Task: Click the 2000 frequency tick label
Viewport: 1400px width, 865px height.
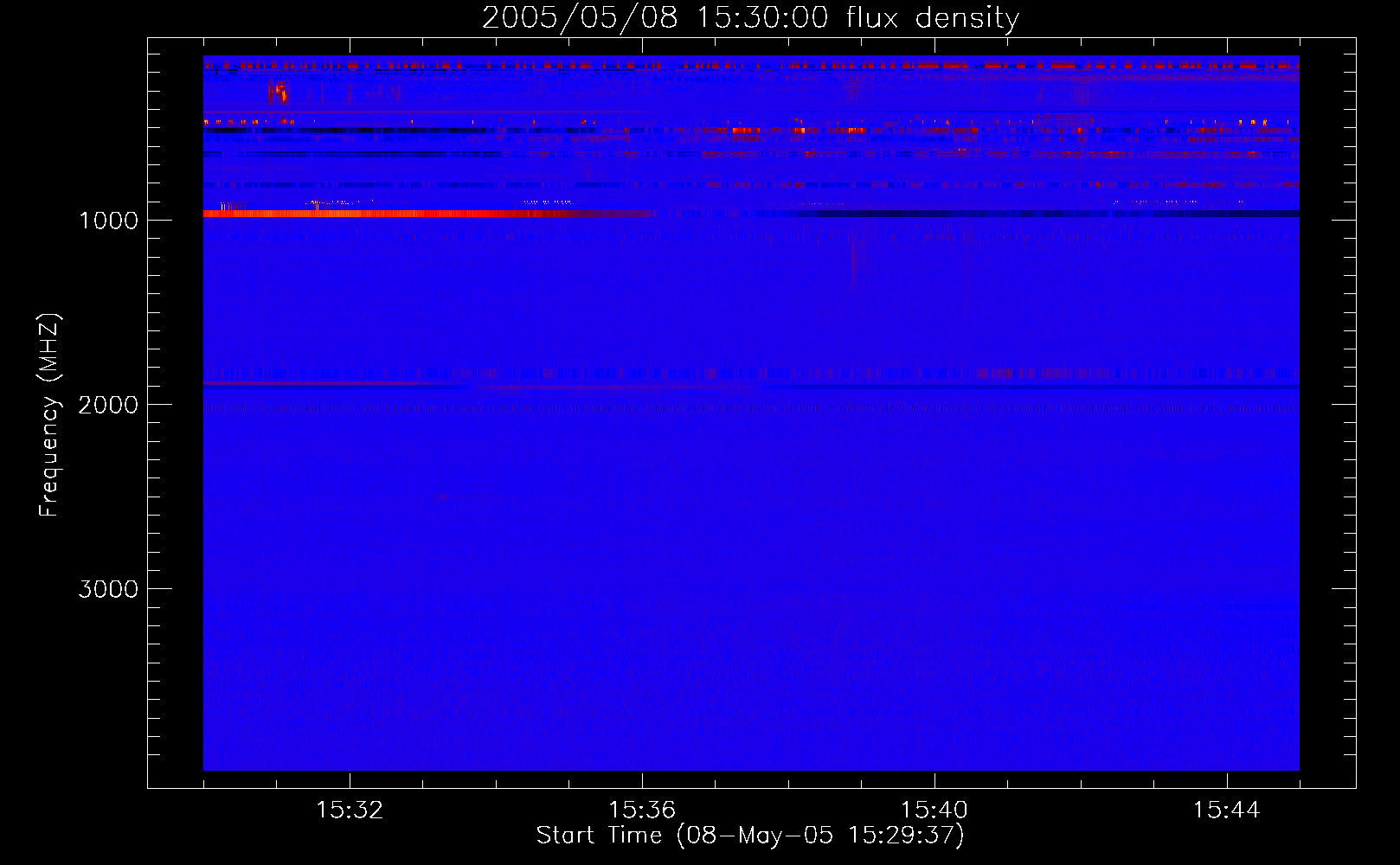Action: (108, 405)
